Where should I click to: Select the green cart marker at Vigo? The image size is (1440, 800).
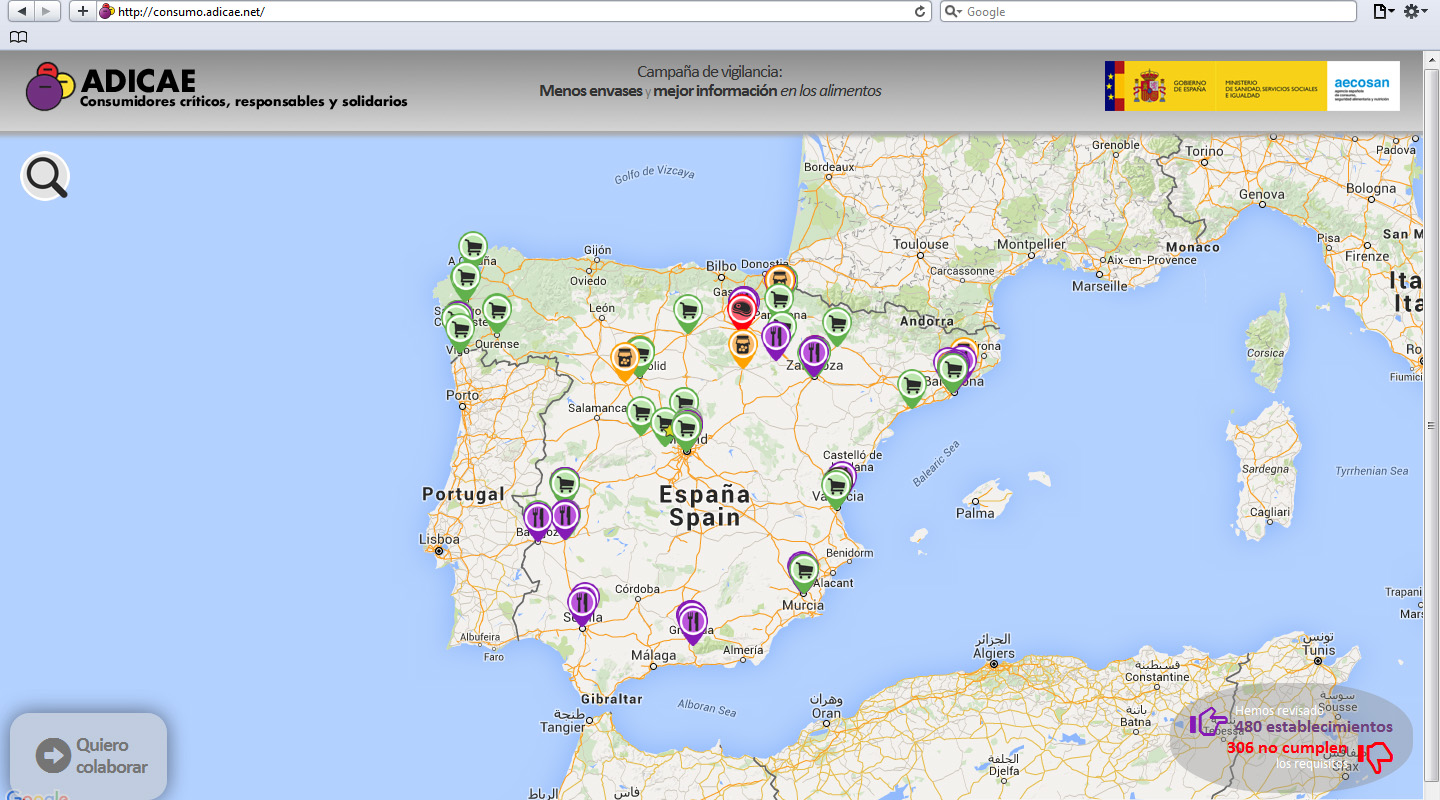459,330
